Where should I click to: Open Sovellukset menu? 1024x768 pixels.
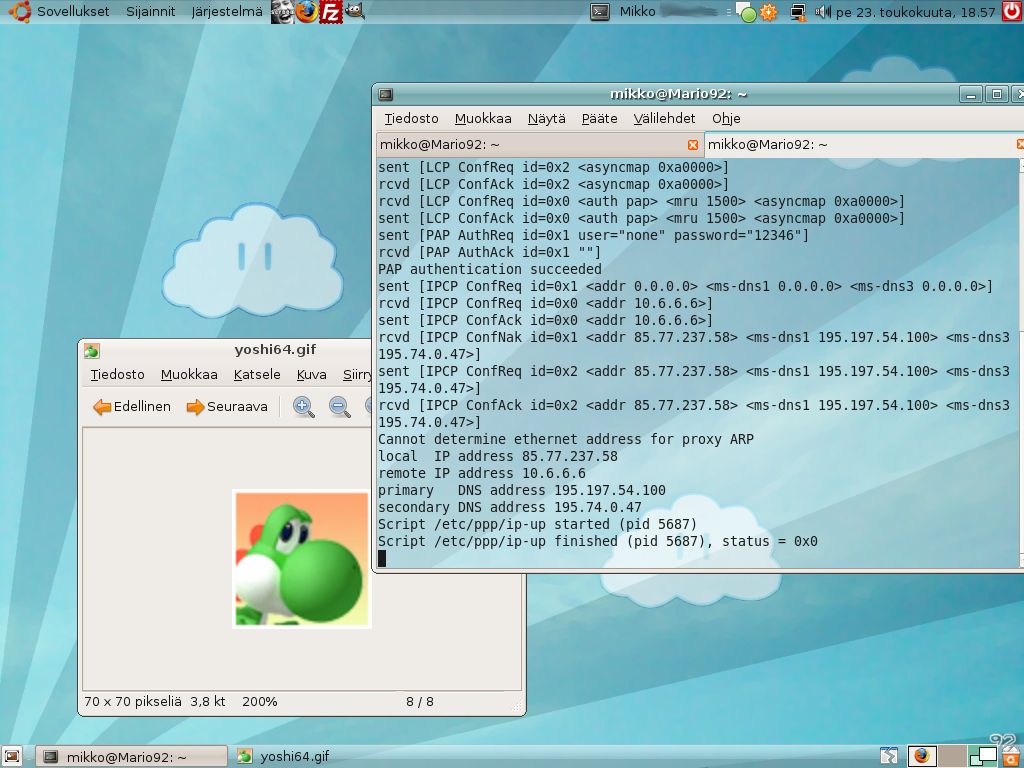(73, 11)
